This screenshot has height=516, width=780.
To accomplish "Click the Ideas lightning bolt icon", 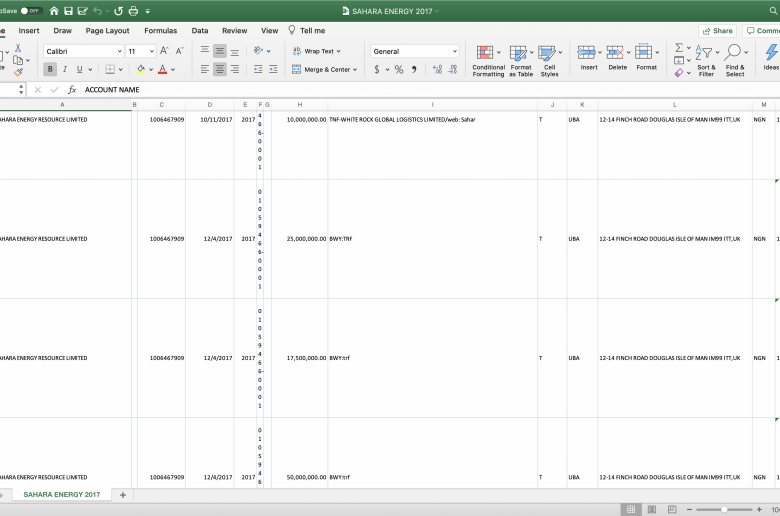I will pyautogui.click(x=771, y=52).
